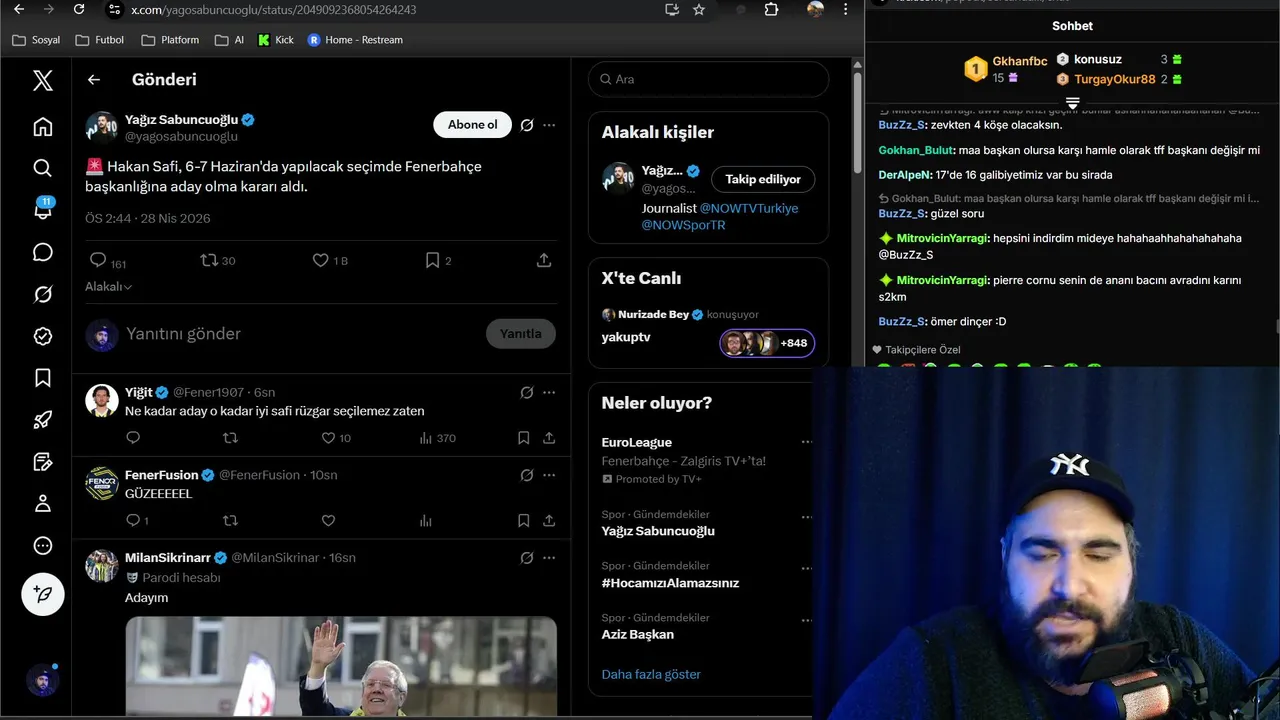Open More circle icon in sidebar
The height and width of the screenshot is (720, 1280).
tap(43, 546)
